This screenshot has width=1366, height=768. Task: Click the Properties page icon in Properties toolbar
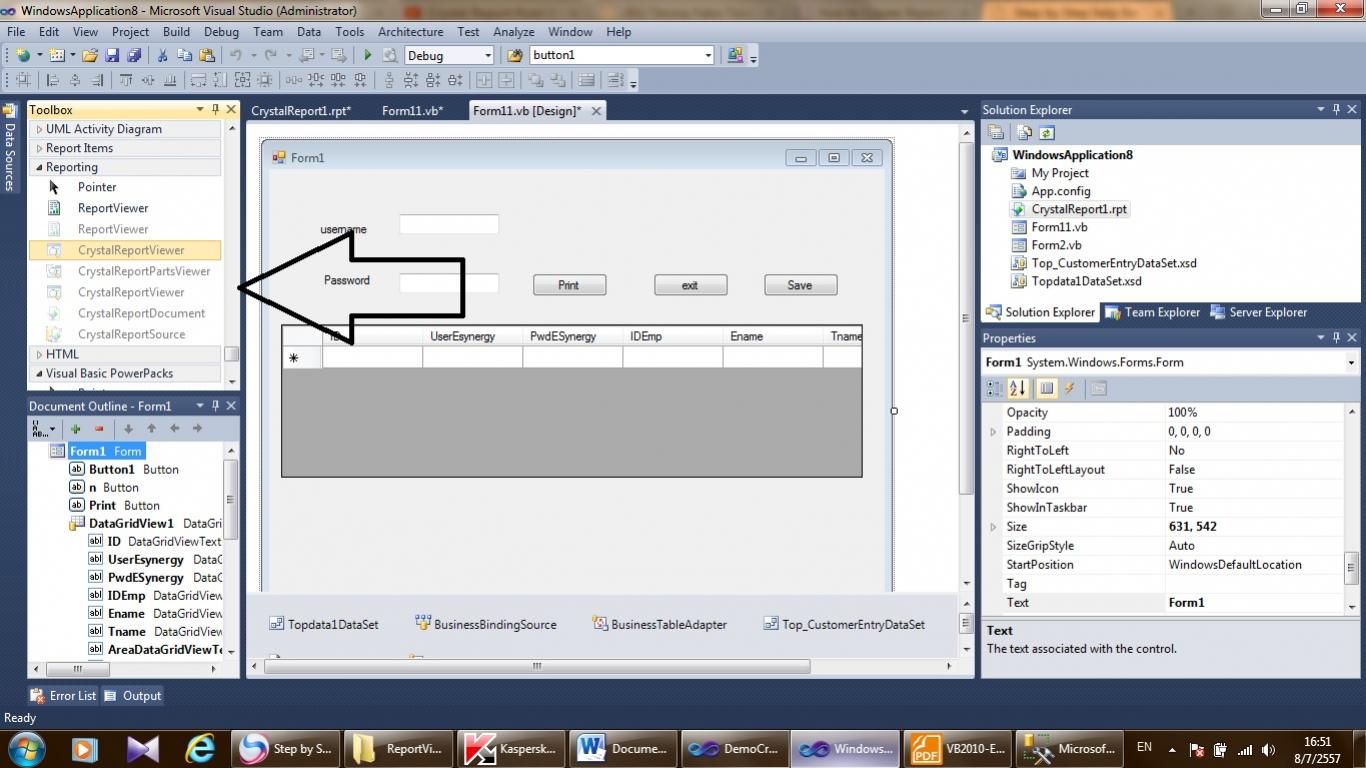tap(1098, 389)
